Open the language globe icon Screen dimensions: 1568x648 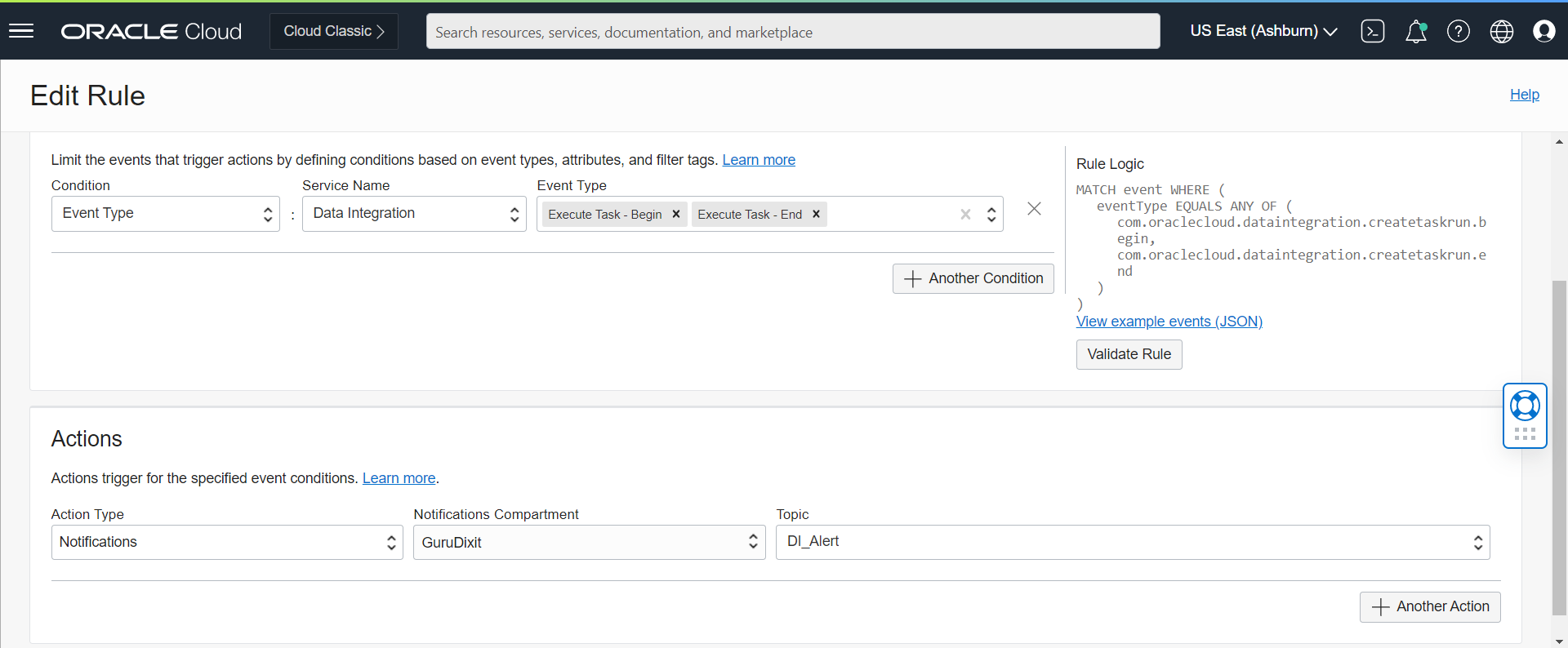pyautogui.click(x=1501, y=31)
